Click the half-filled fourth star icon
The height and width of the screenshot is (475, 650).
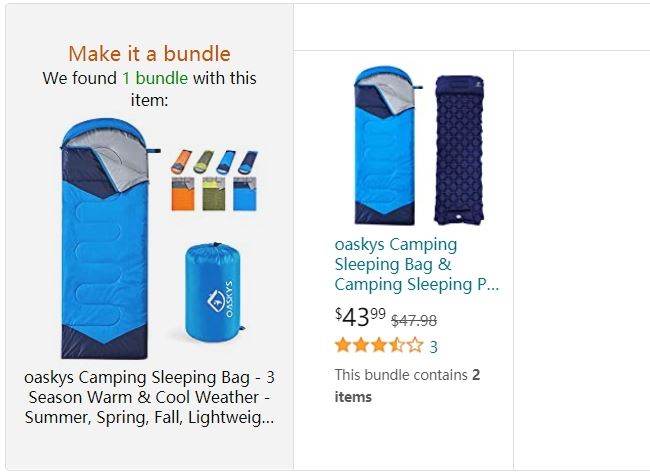pyautogui.click(x=397, y=345)
